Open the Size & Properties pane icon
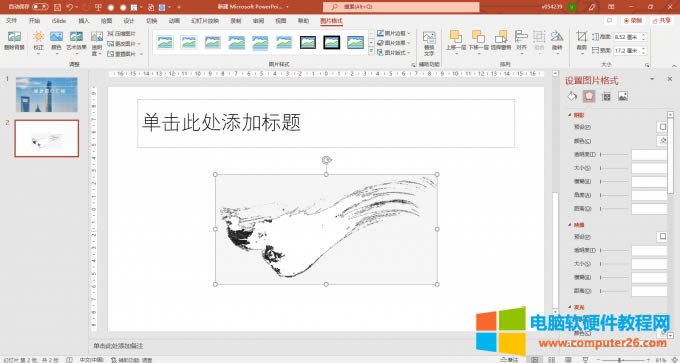680x363 pixels. [606, 96]
